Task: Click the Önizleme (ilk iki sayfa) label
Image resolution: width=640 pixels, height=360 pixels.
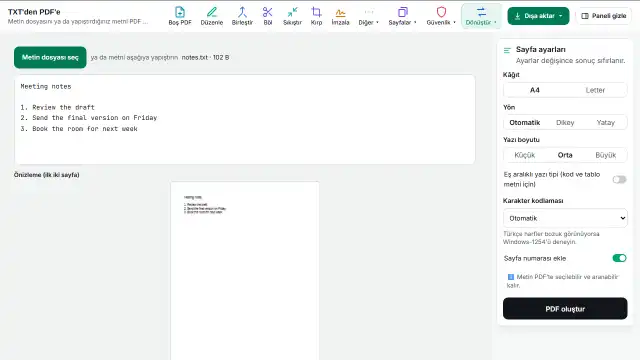Action: (x=47, y=175)
